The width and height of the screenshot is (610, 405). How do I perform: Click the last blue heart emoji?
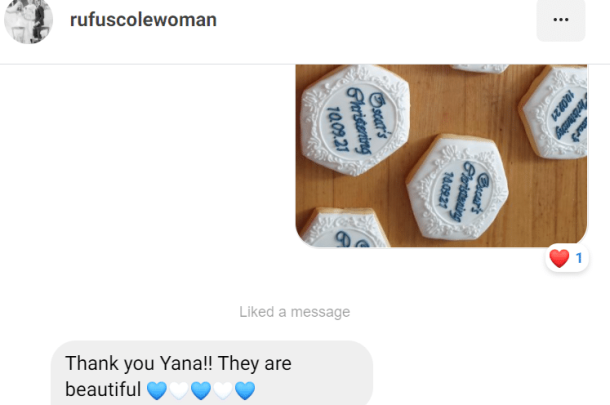point(245,390)
